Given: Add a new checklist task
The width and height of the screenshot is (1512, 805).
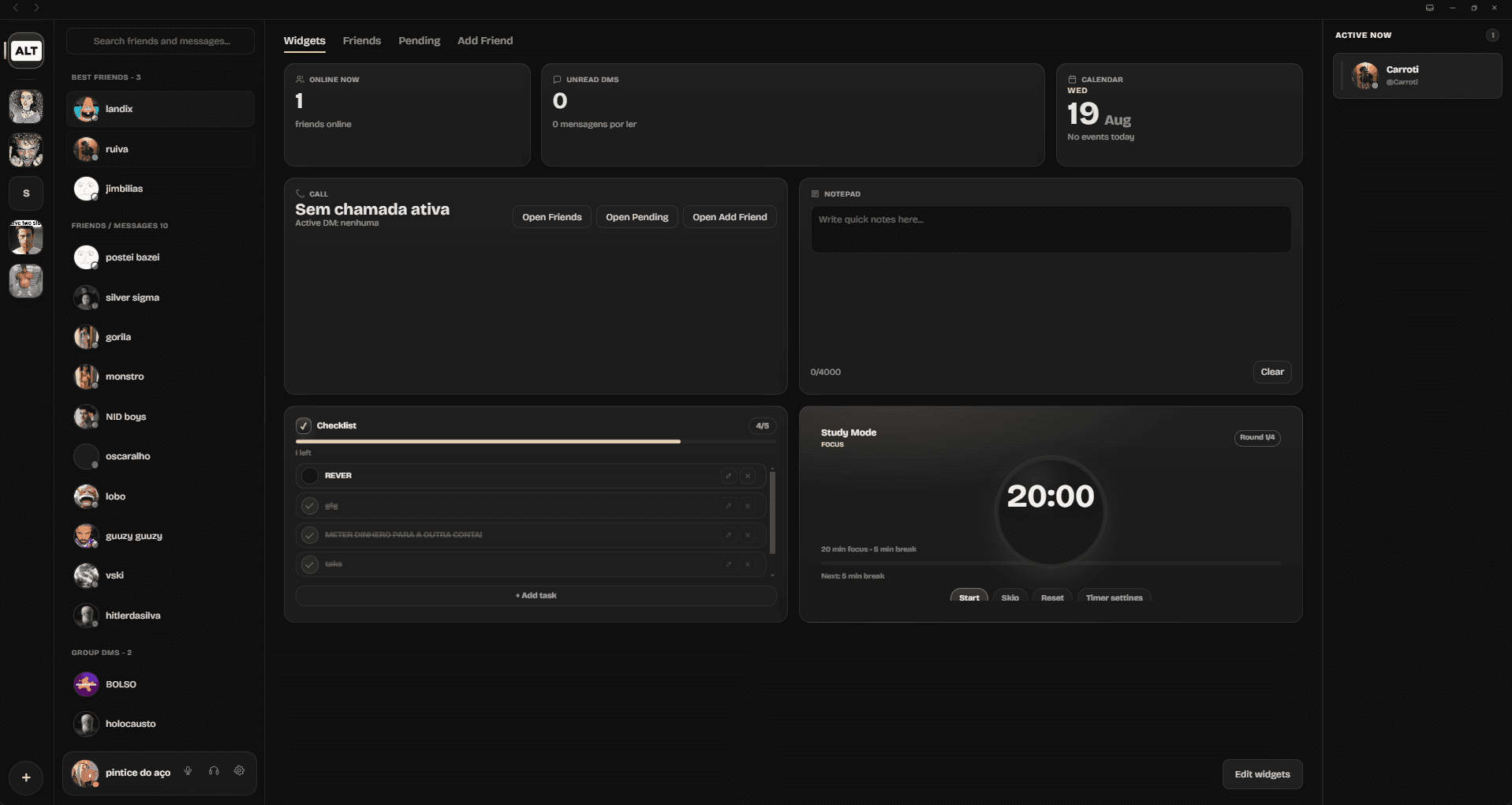Looking at the screenshot, I should (536, 596).
